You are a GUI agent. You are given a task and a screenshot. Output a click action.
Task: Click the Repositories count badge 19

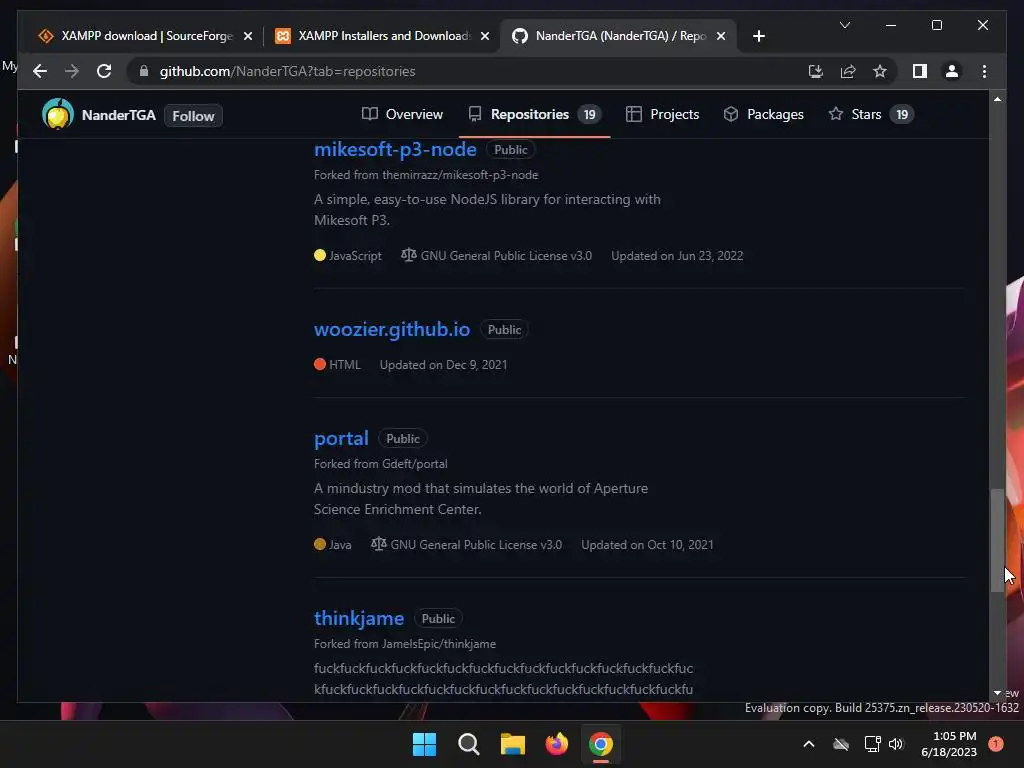click(590, 115)
